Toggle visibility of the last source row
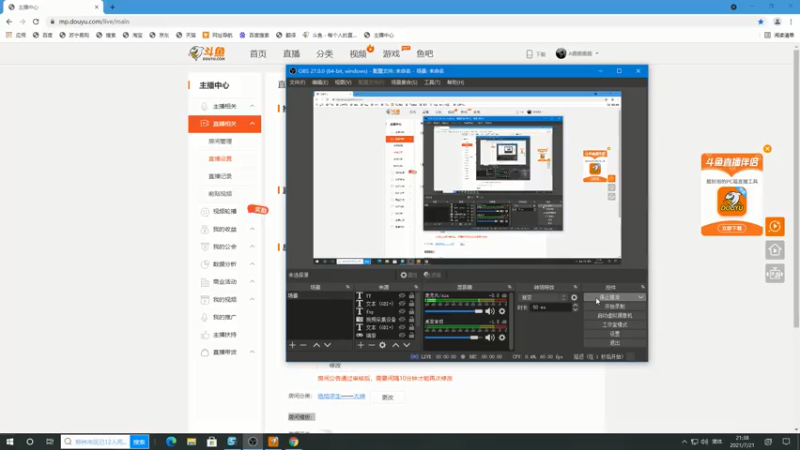Screen dimensions: 800x450 [402, 336]
